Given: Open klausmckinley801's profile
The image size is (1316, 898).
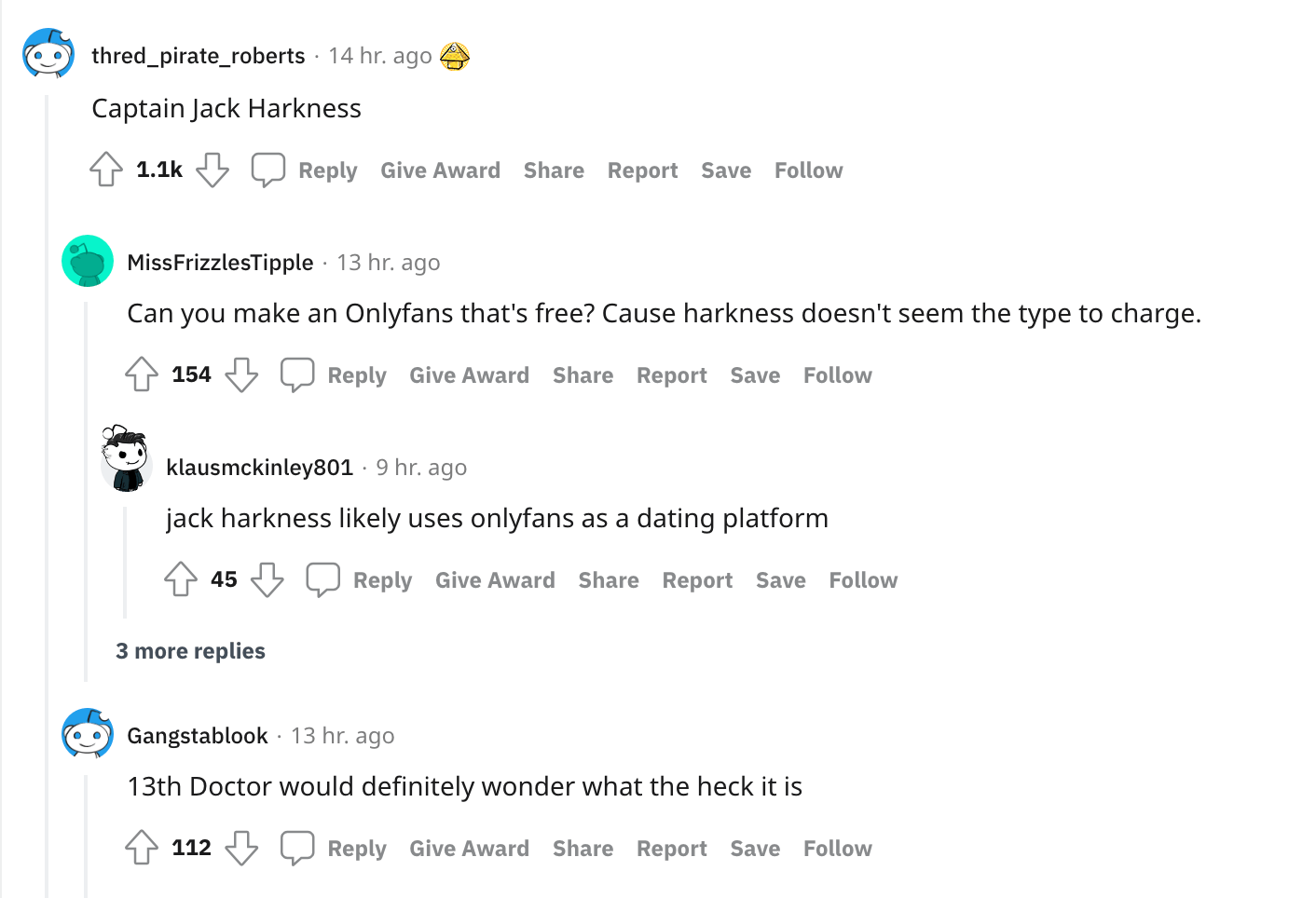Looking at the screenshot, I should [x=260, y=467].
